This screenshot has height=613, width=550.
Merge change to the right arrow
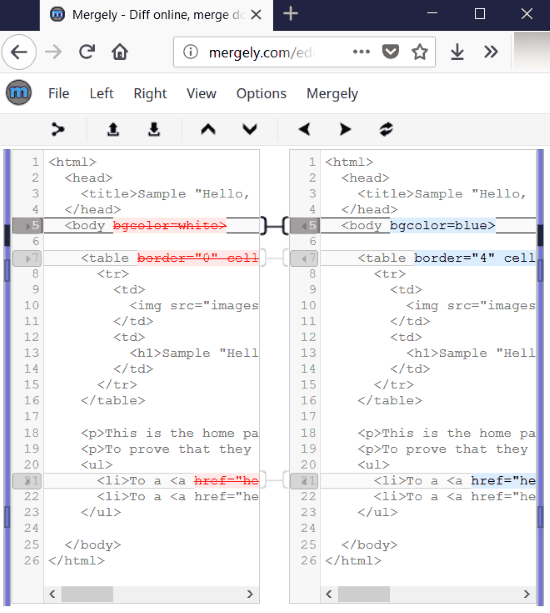coord(345,129)
